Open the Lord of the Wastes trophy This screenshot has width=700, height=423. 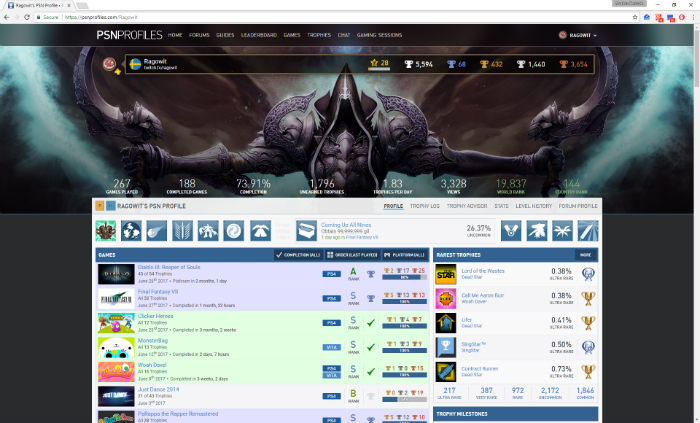(x=483, y=271)
